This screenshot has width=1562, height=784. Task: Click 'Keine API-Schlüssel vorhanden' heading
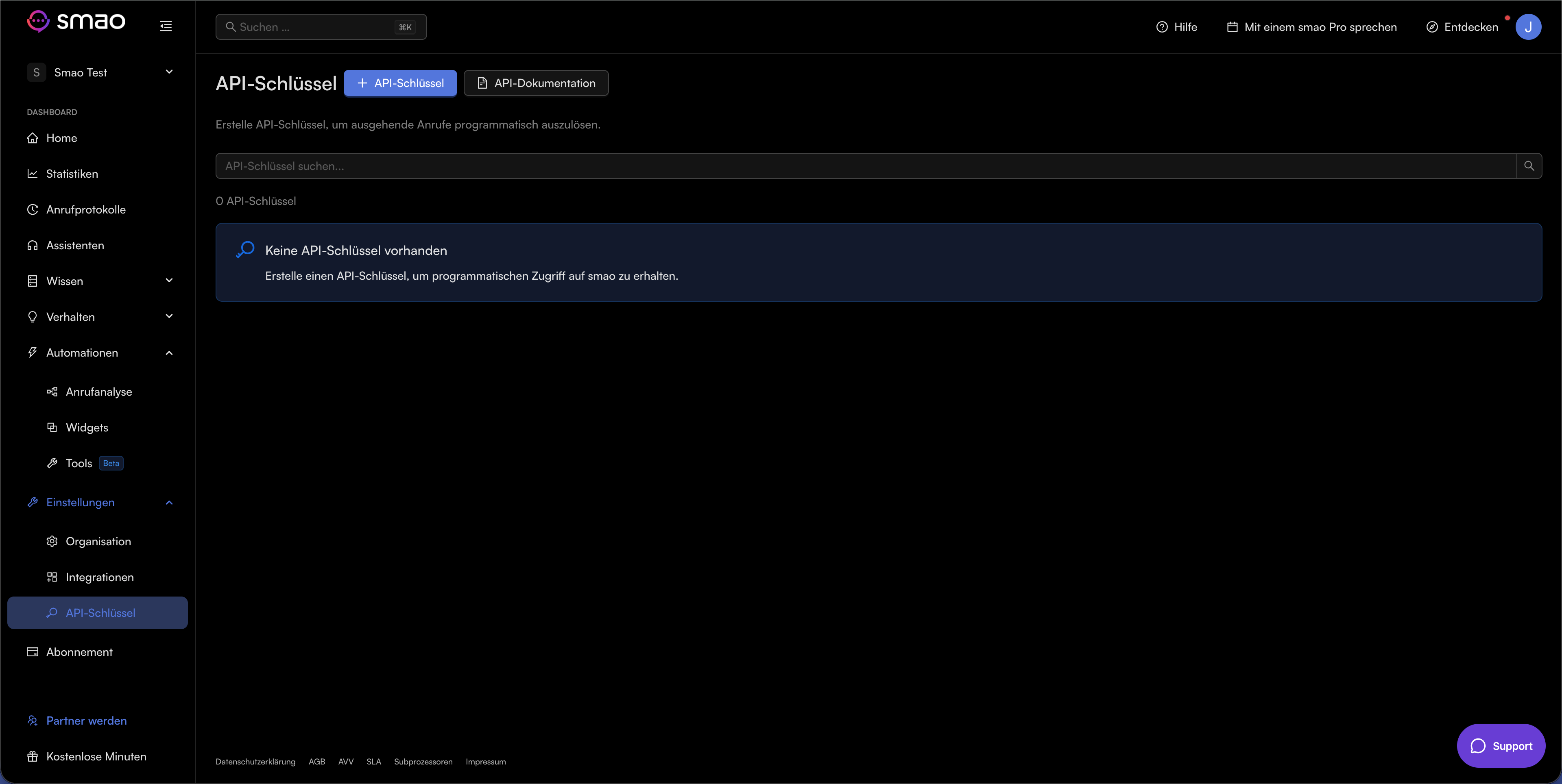coord(356,250)
